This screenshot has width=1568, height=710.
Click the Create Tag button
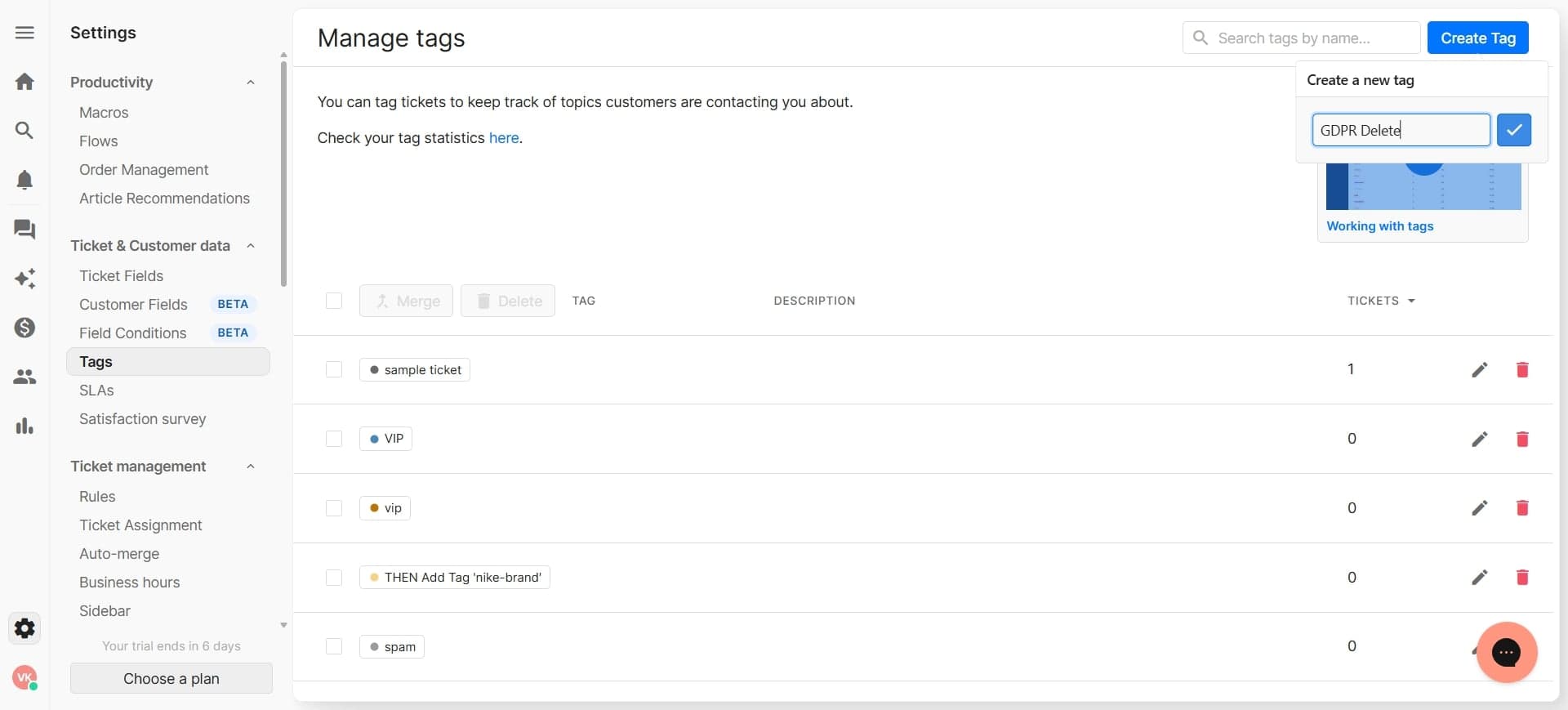[x=1477, y=38]
